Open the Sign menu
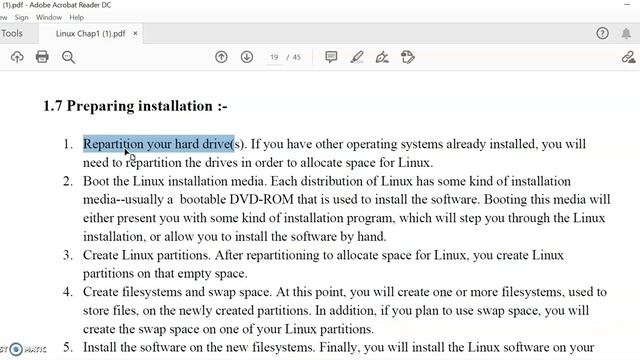This screenshot has width=640, height=360. point(22,18)
